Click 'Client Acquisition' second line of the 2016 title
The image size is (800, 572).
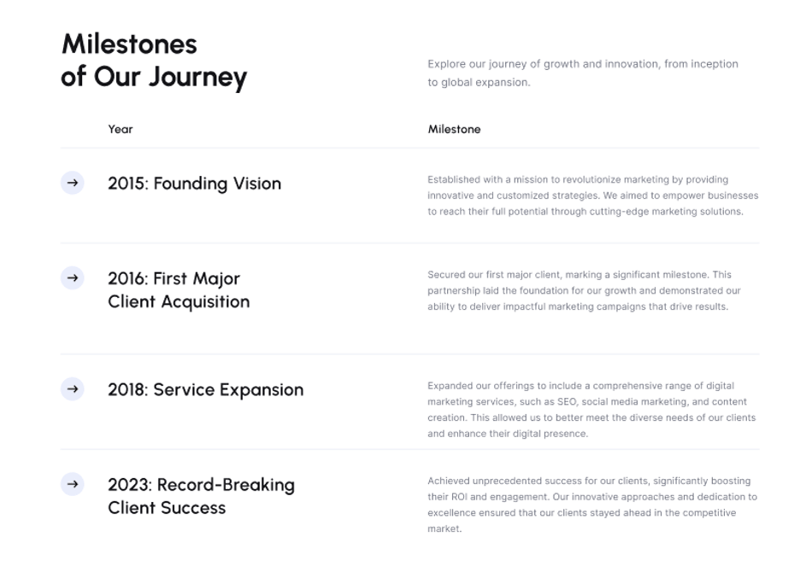point(178,301)
